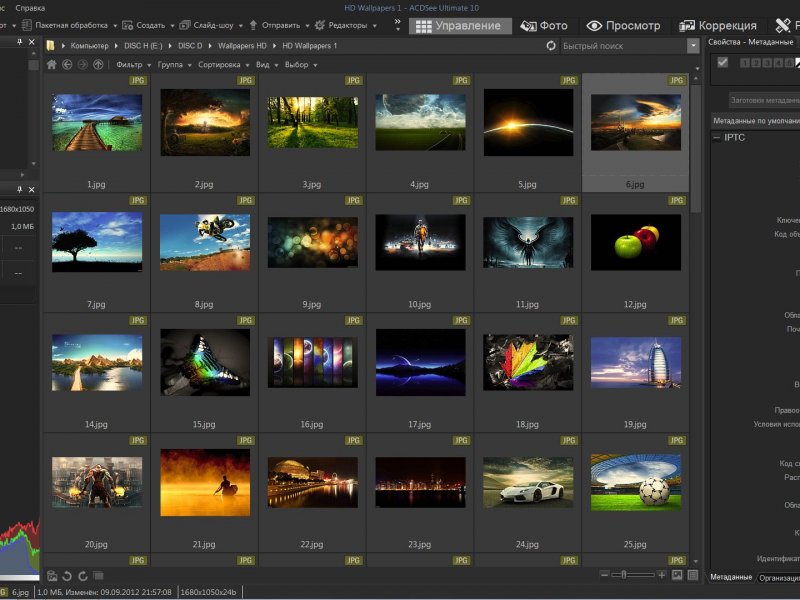Select the 12.jpg apples thumbnail
Viewport: 800px width, 600px height.
(x=636, y=242)
